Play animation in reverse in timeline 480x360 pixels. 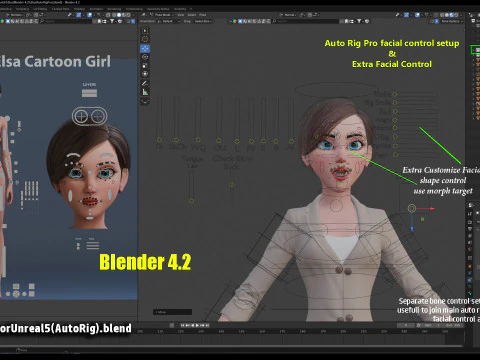tap(192, 325)
